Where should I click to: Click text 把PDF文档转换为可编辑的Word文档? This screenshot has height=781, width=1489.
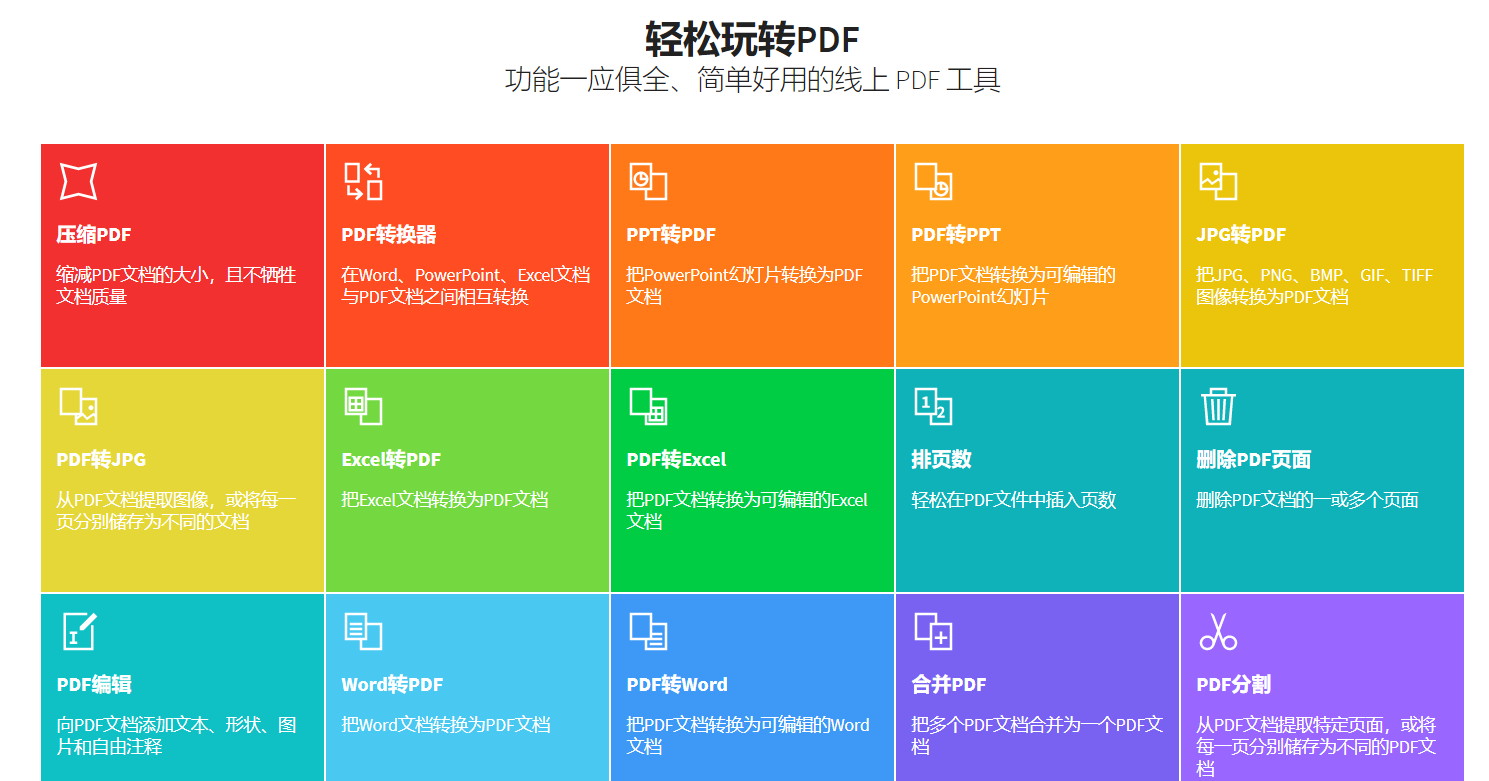[748, 736]
